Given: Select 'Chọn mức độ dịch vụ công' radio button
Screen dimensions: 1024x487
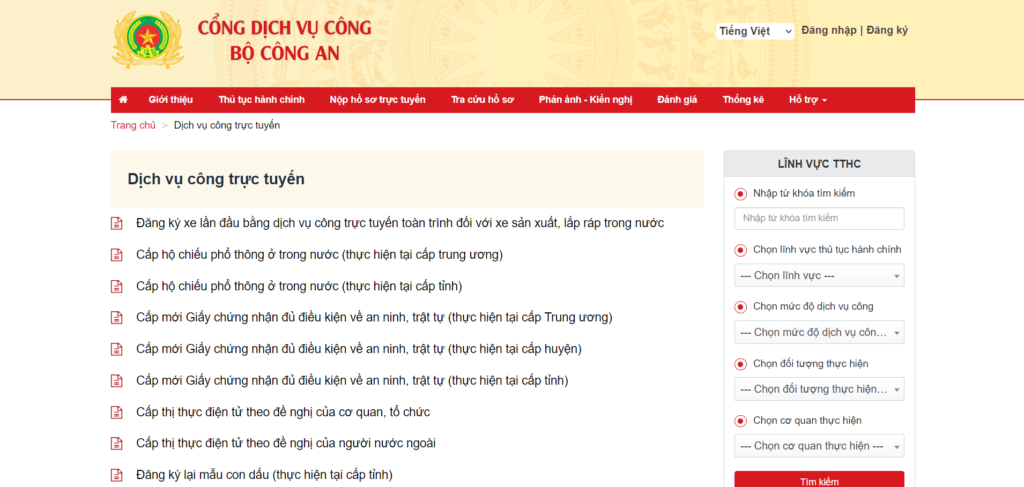Looking at the screenshot, I should click(741, 307).
